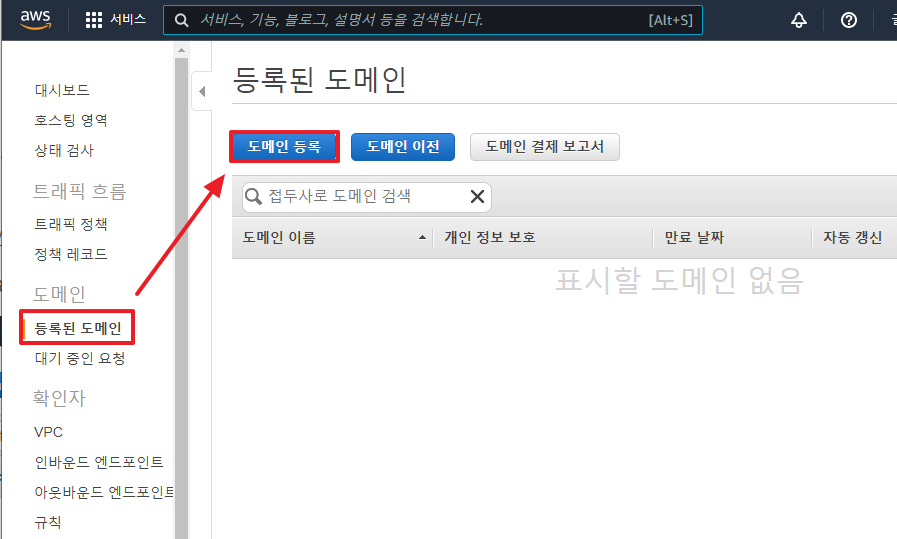Click the 개인 정보 보호 column header
This screenshot has height=539, width=897.
490,237
